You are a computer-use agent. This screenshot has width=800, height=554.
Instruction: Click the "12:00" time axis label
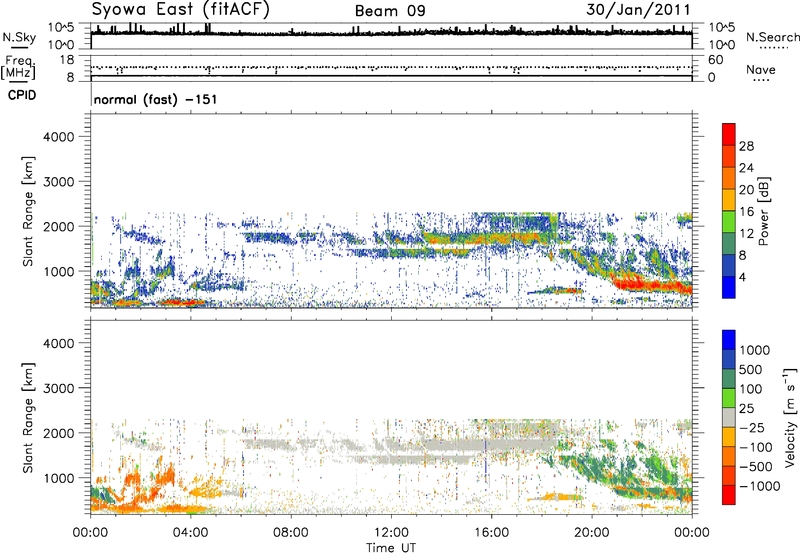click(391, 533)
